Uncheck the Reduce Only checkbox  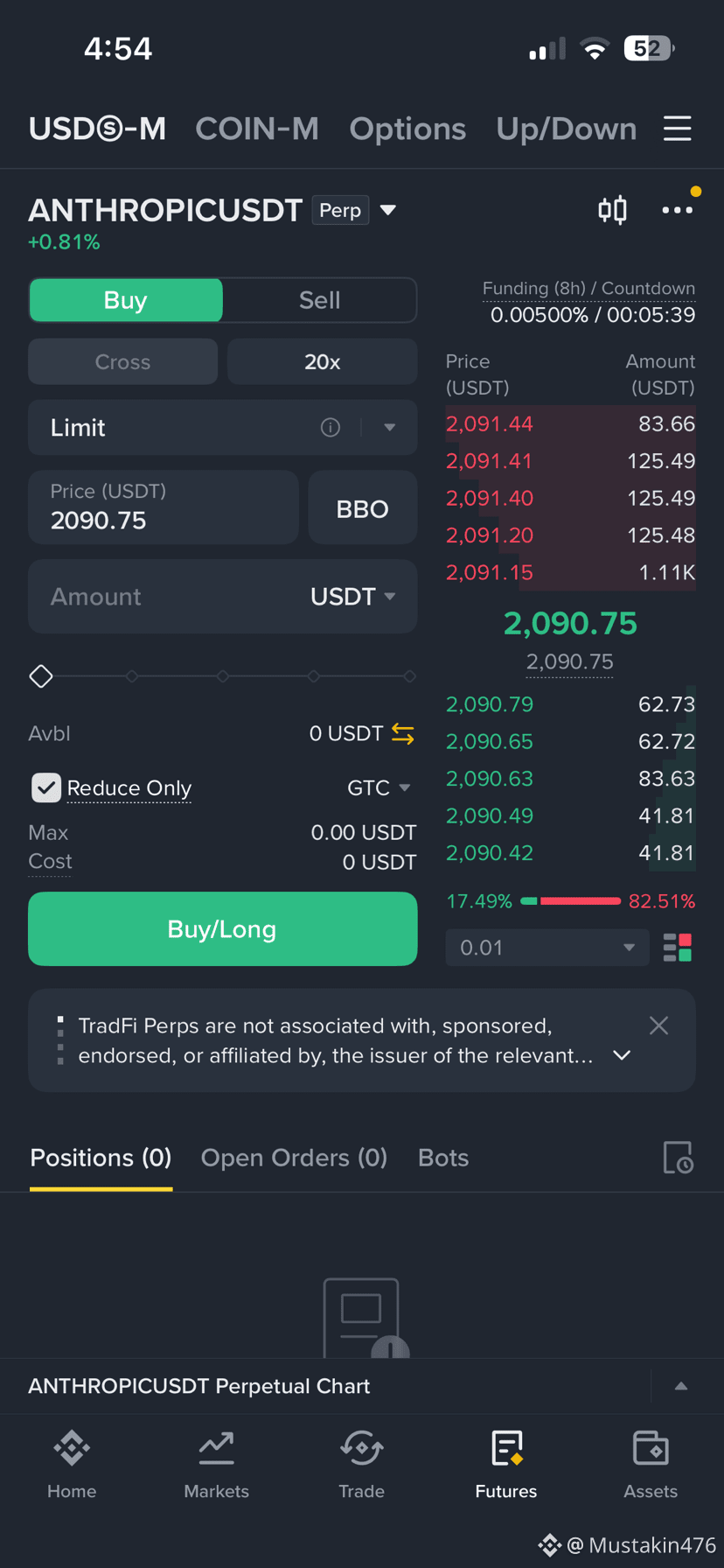[x=46, y=787]
